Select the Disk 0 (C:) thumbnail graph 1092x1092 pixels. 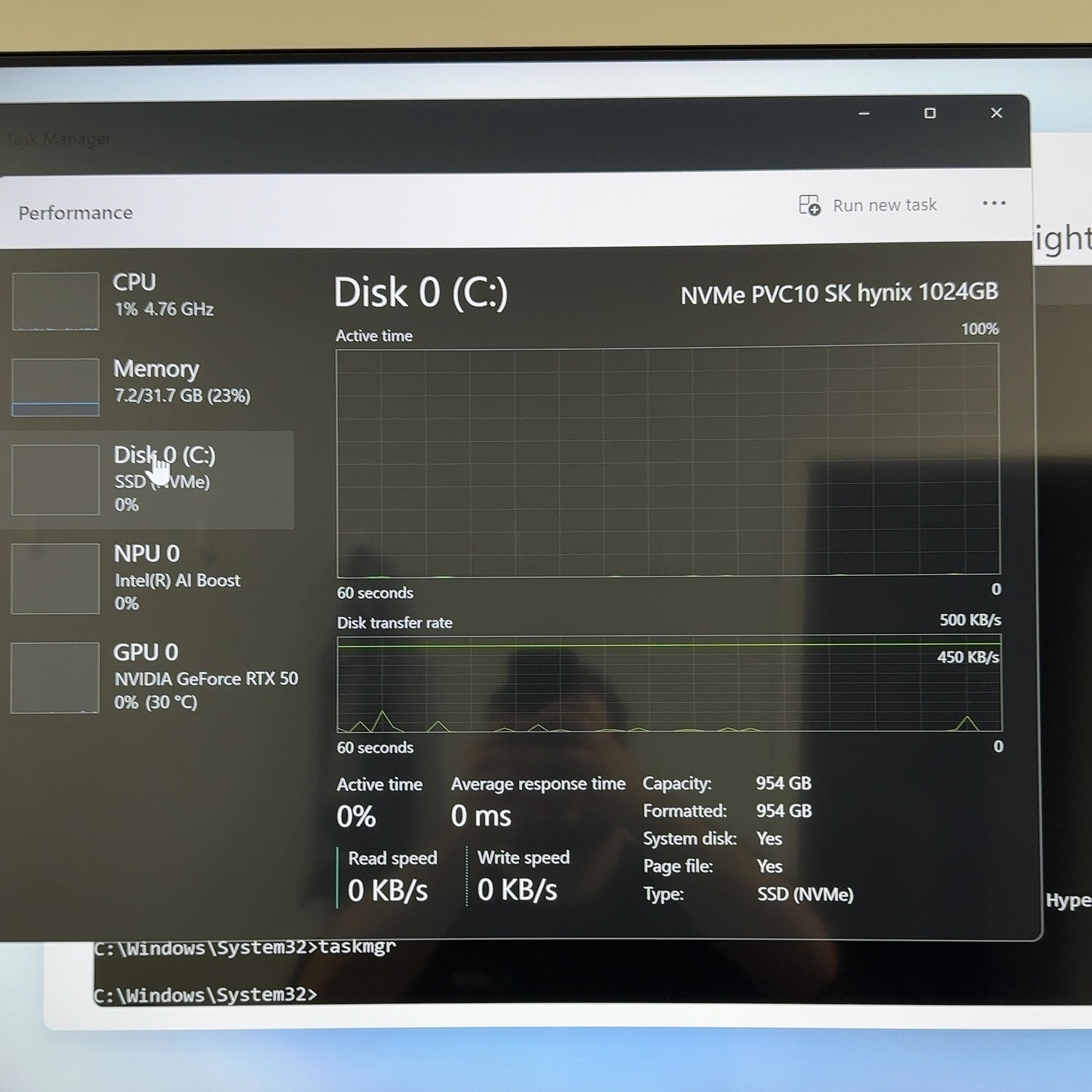[55, 480]
